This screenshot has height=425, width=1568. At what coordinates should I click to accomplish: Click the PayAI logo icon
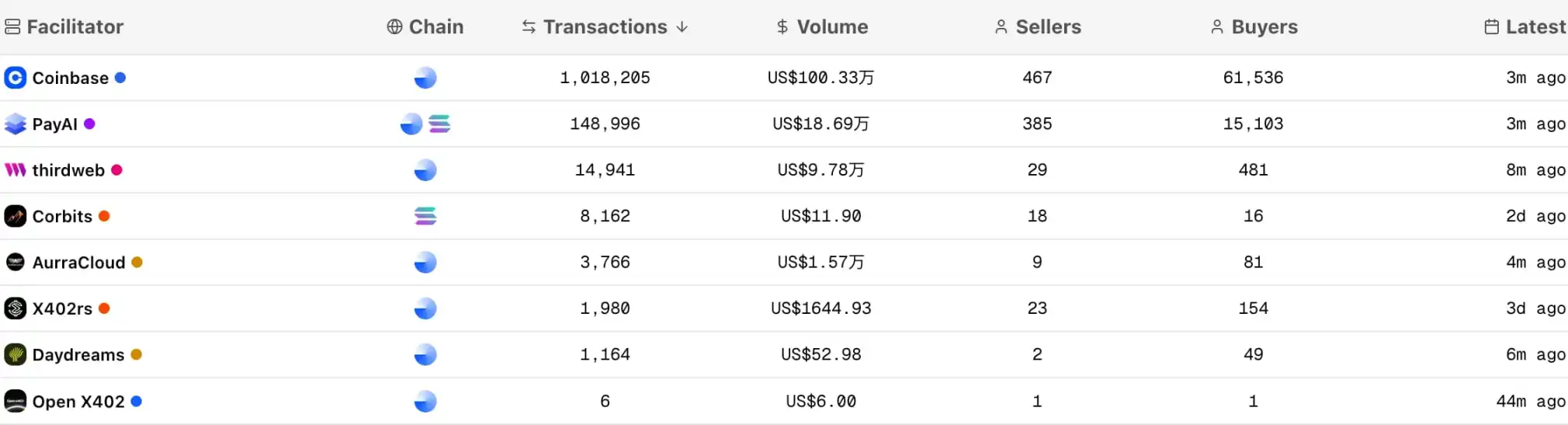tap(15, 124)
